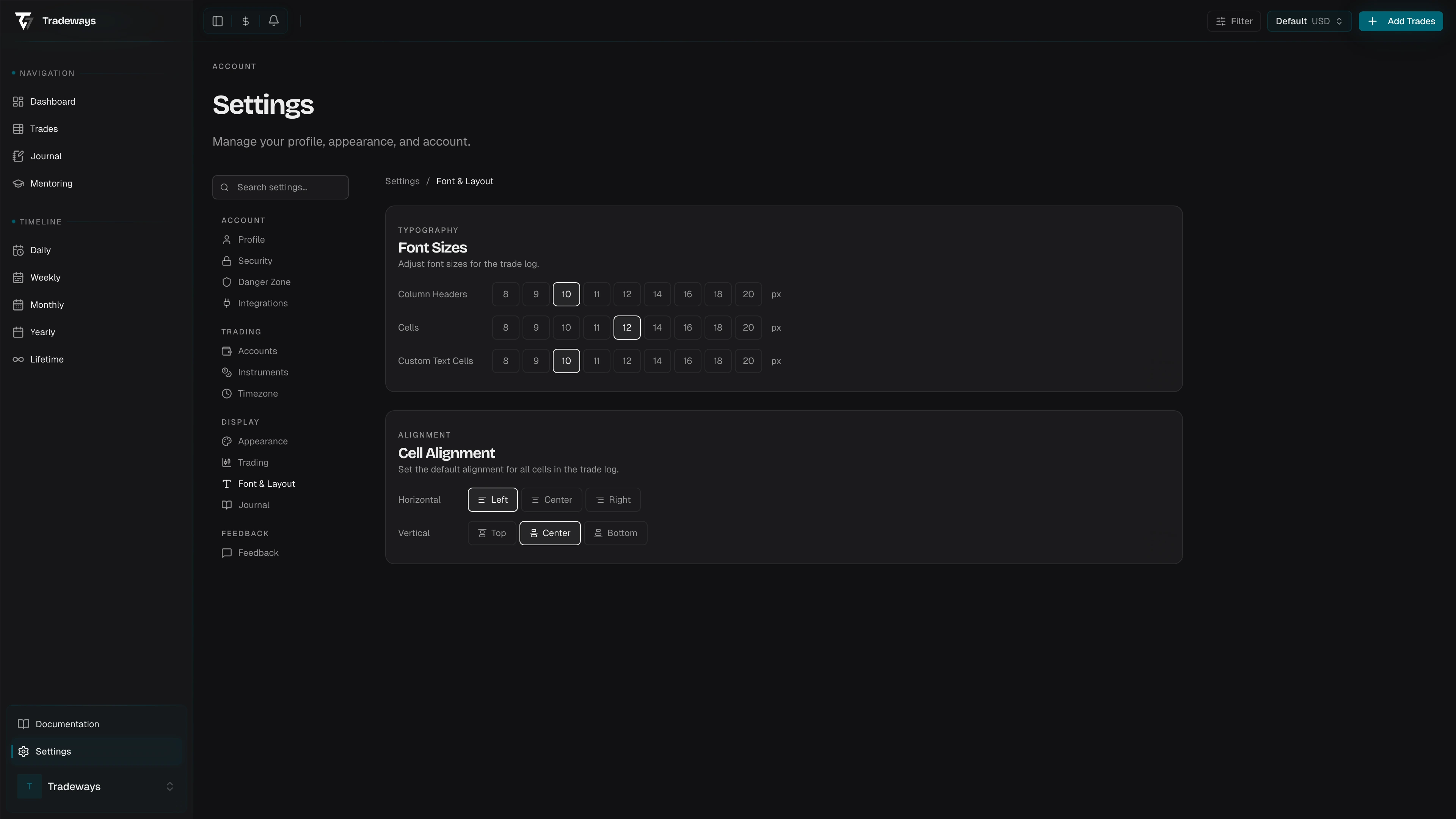Click the currency dollar icon
Viewport: 1456px width, 819px height.
(x=245, y=21)
